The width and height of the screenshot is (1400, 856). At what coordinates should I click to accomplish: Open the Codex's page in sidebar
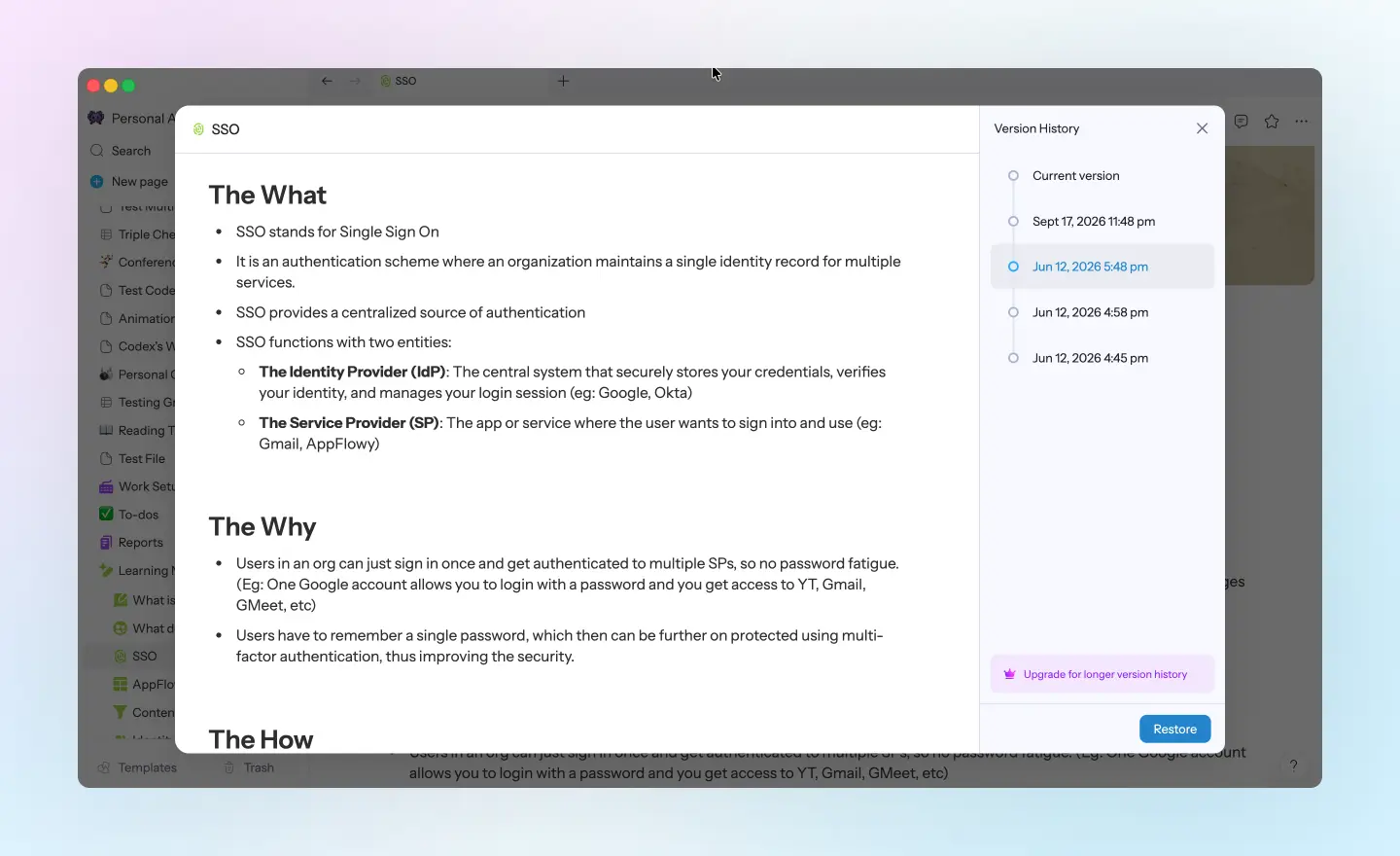click(137, 346)
